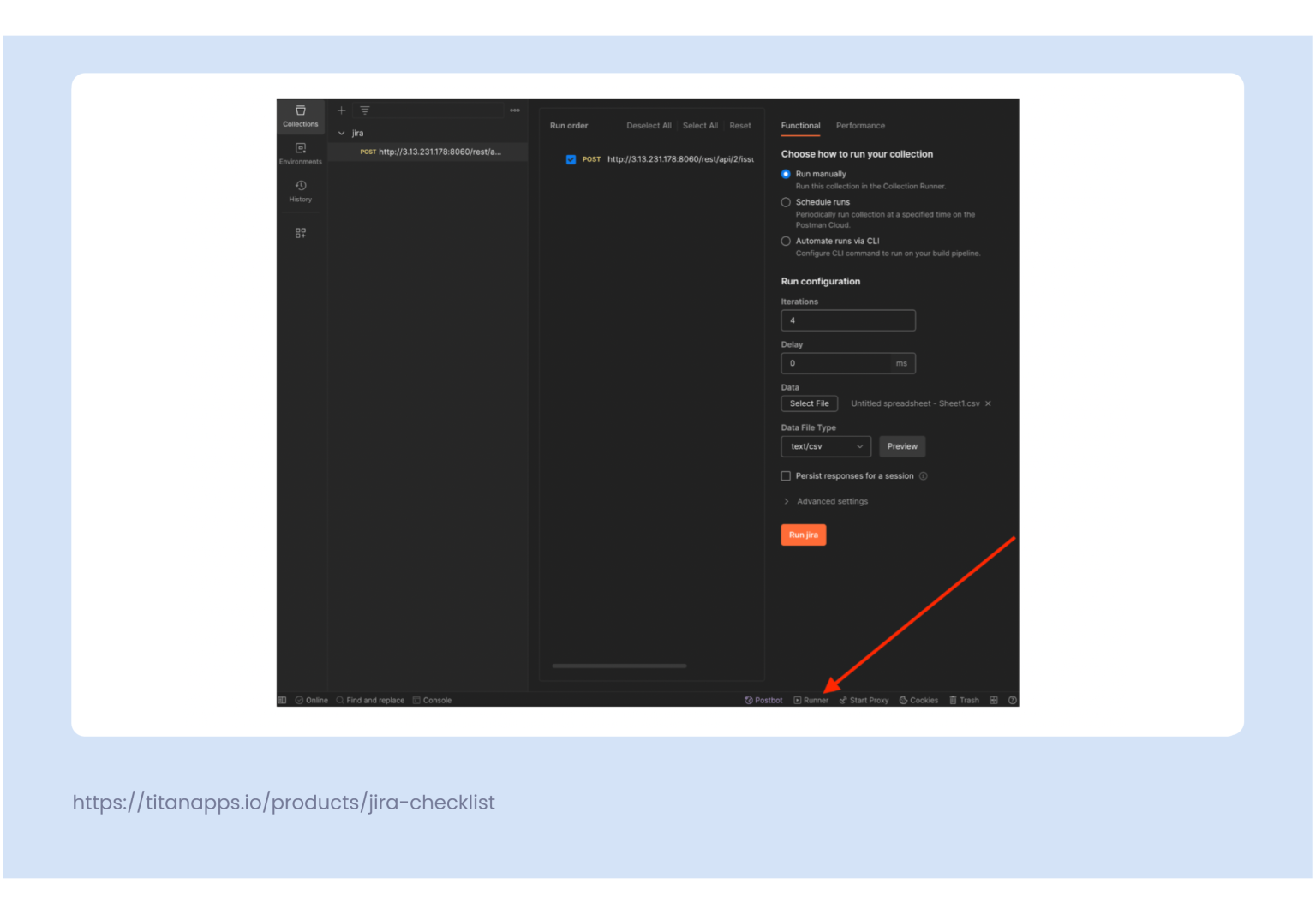Click Deselect All above the run order
This screenshot has width=1316, height=914.
(x=649, y=125)
